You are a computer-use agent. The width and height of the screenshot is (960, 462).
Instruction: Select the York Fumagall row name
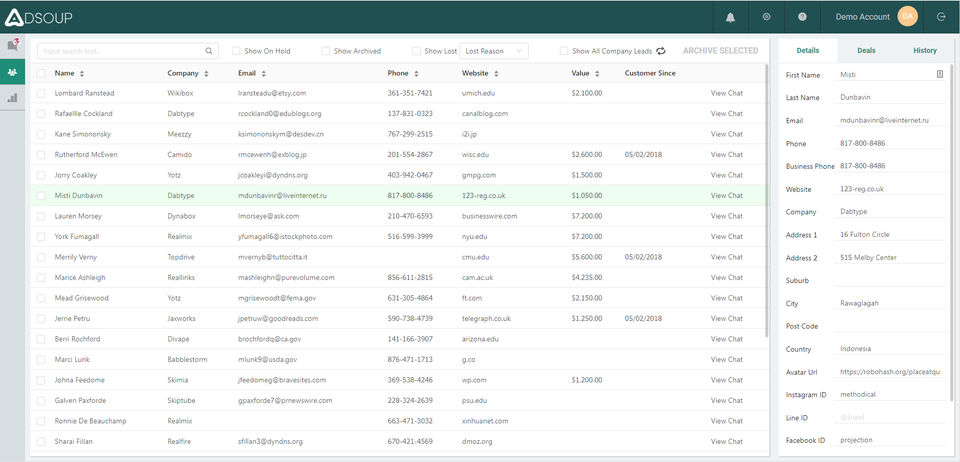tap(76, 237)
